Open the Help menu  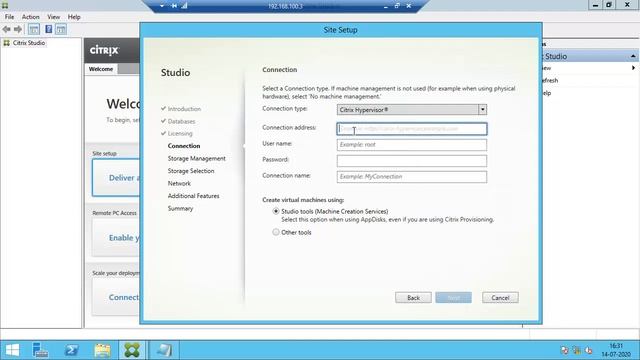pyautogui.click(x=74, y=17)
